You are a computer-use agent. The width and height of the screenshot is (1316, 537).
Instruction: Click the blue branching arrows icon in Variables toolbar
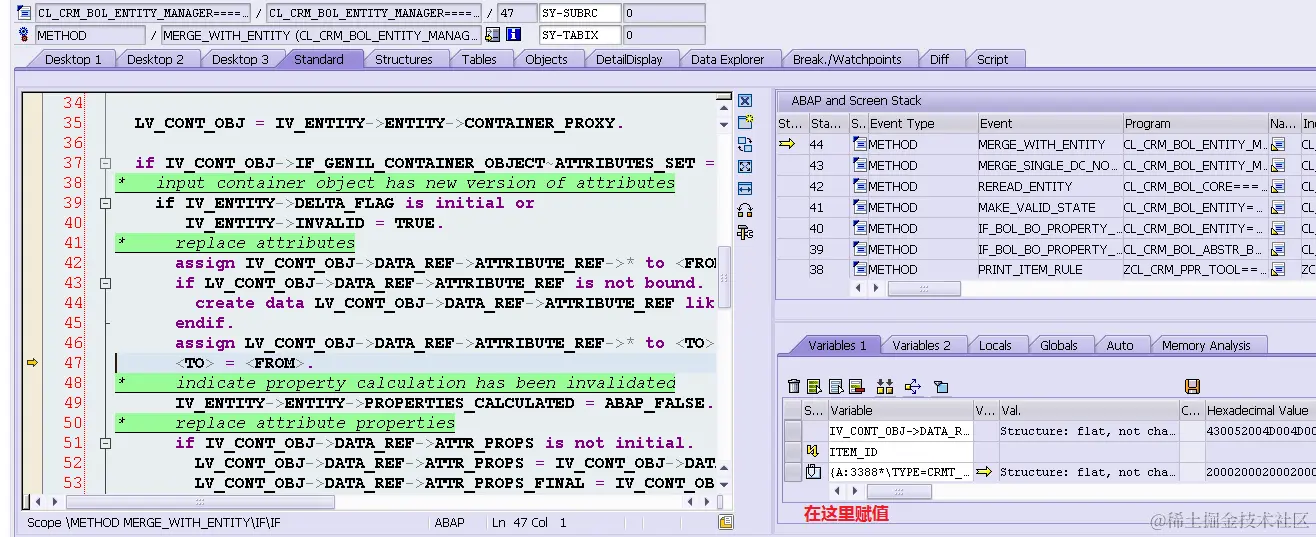click(912, 386)
